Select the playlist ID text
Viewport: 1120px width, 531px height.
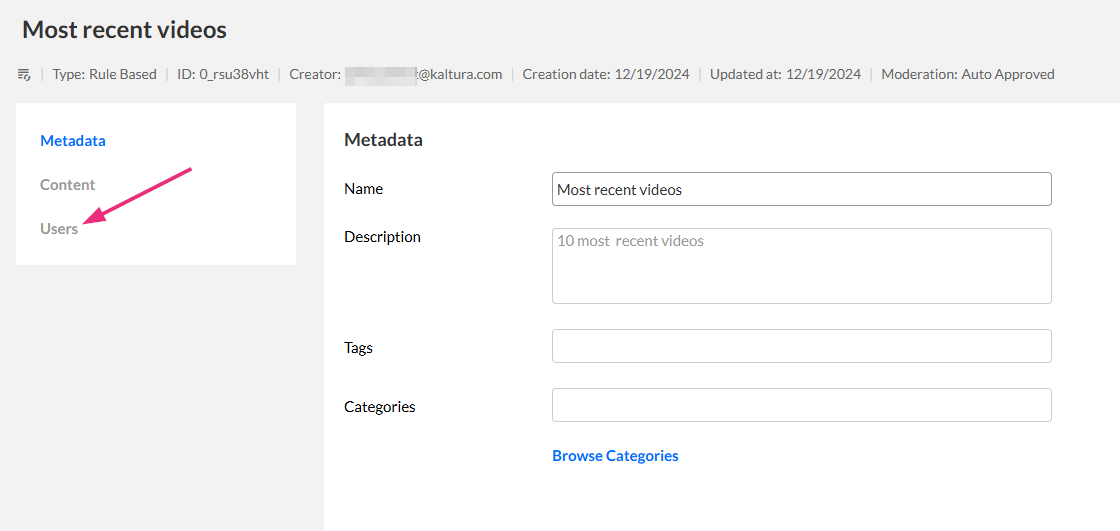(223, 74)
